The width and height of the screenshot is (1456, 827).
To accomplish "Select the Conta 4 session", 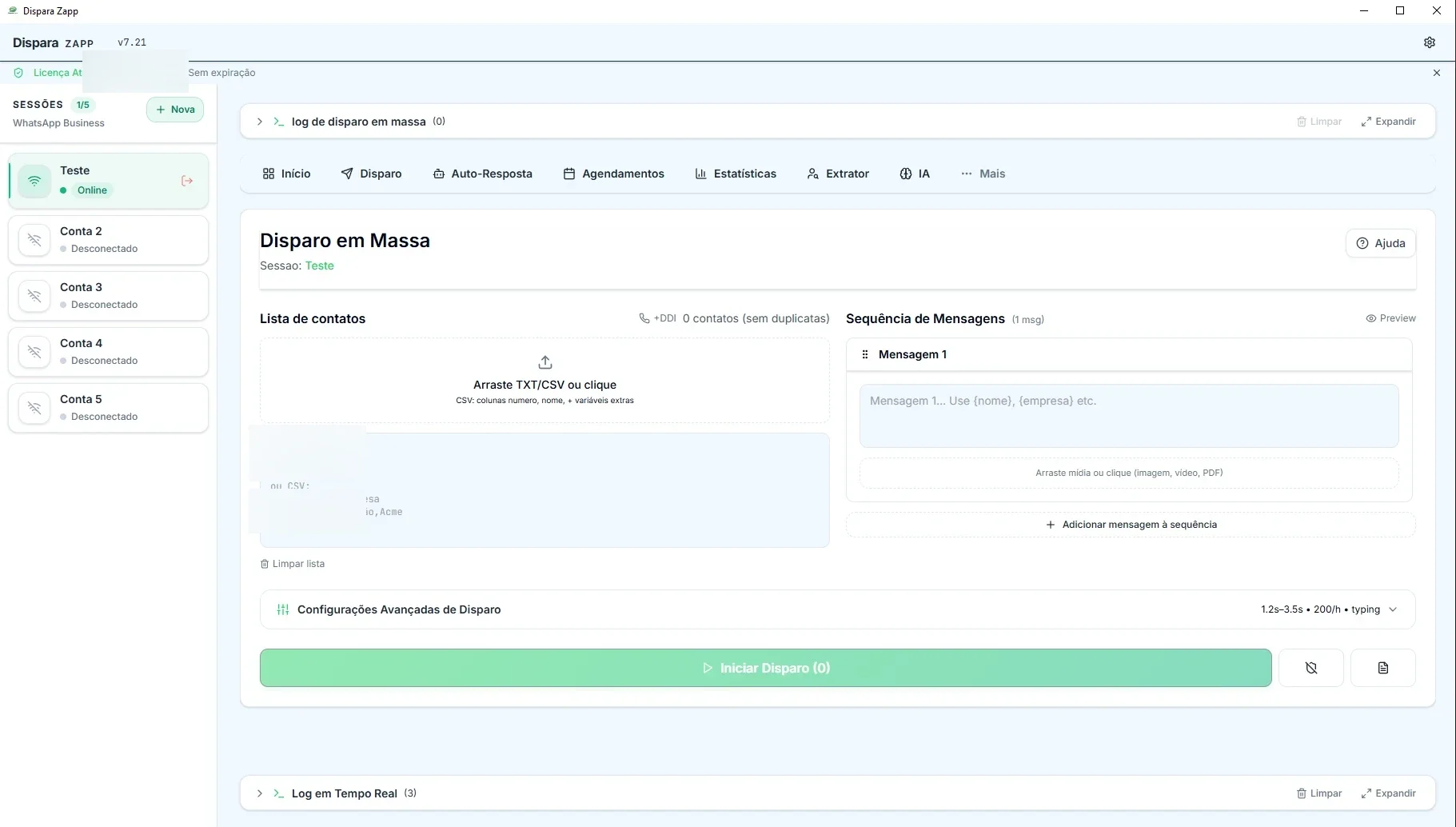I will [x=109, y=352].
